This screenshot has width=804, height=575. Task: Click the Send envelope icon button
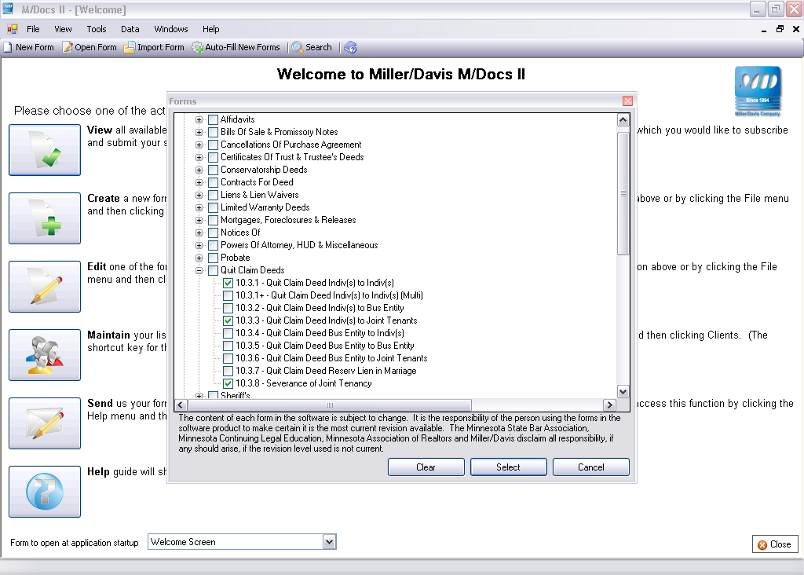tap(45, 423)
